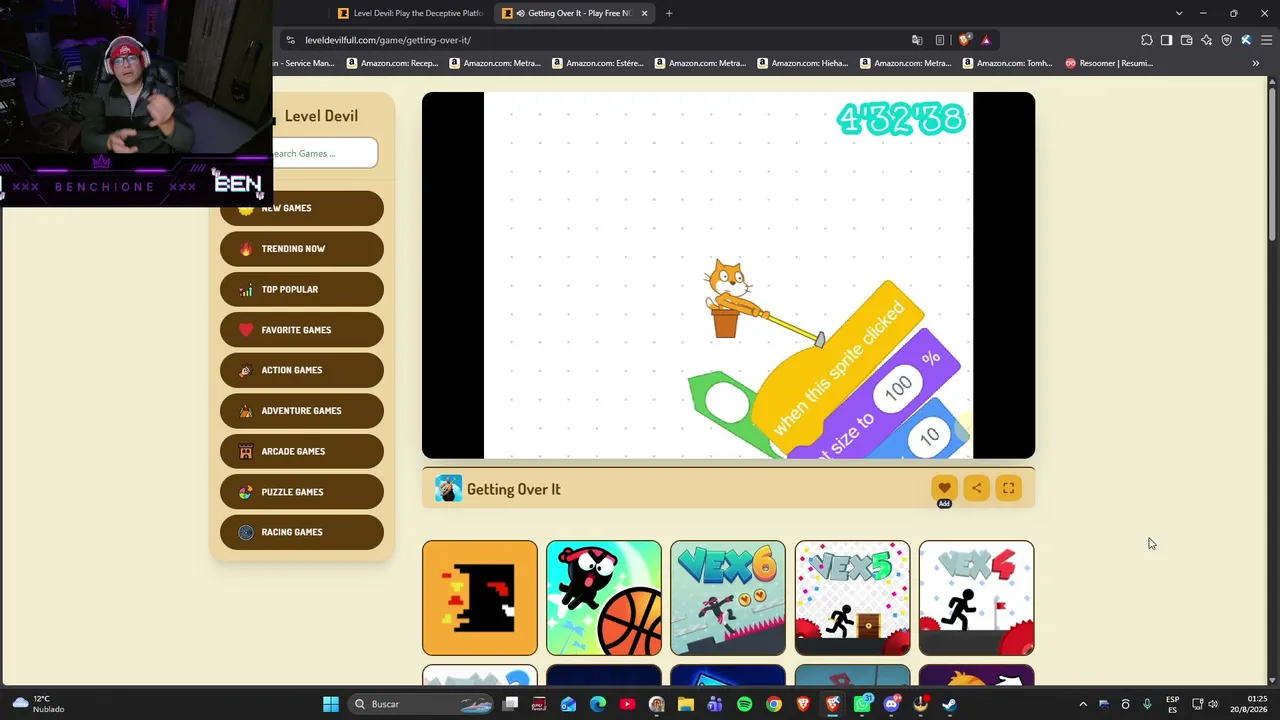Open Arcade Games category
This screenshot has width=1280, height=720.
(302, 451)
